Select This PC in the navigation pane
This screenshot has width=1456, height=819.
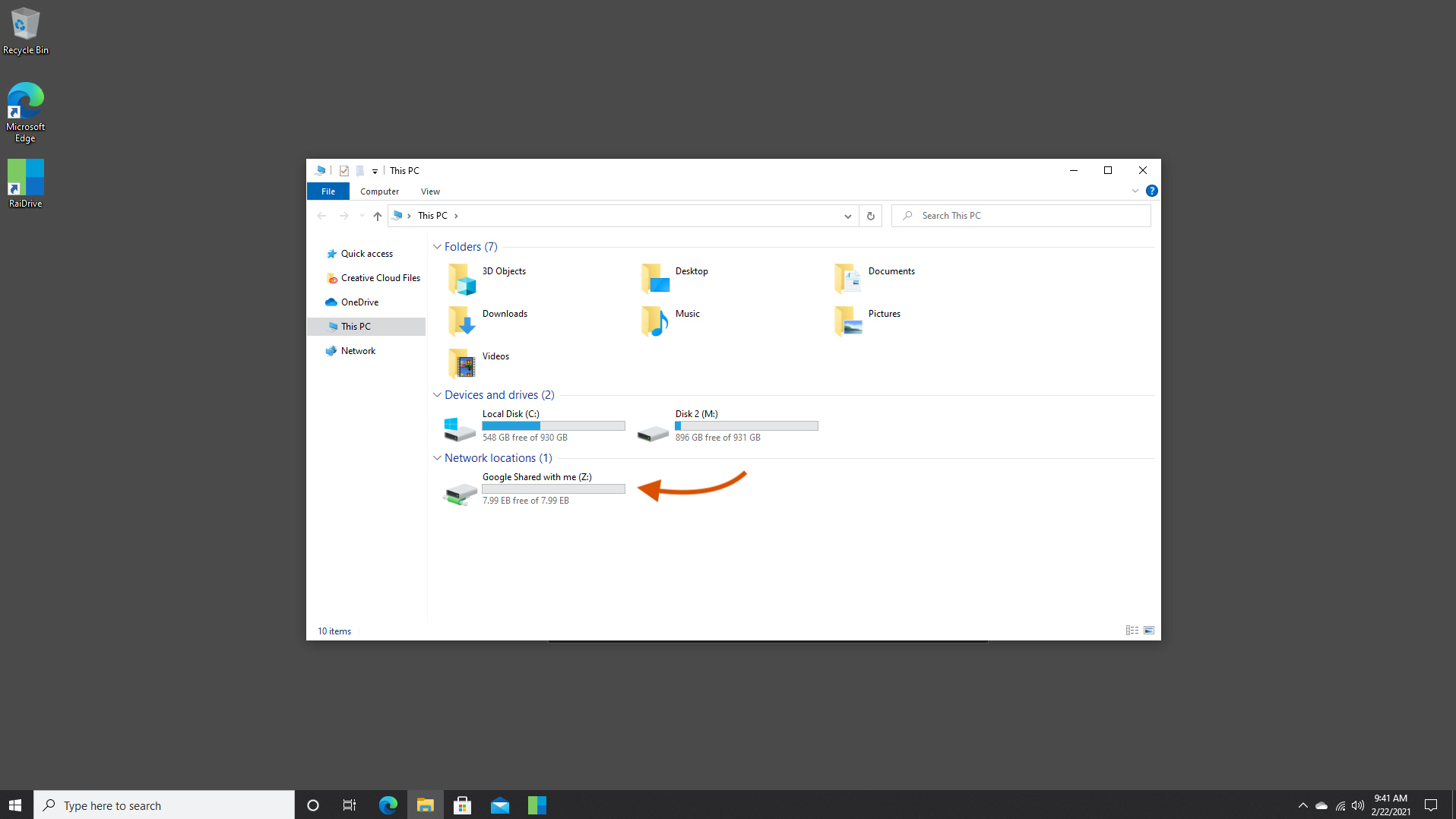[356, 326]
